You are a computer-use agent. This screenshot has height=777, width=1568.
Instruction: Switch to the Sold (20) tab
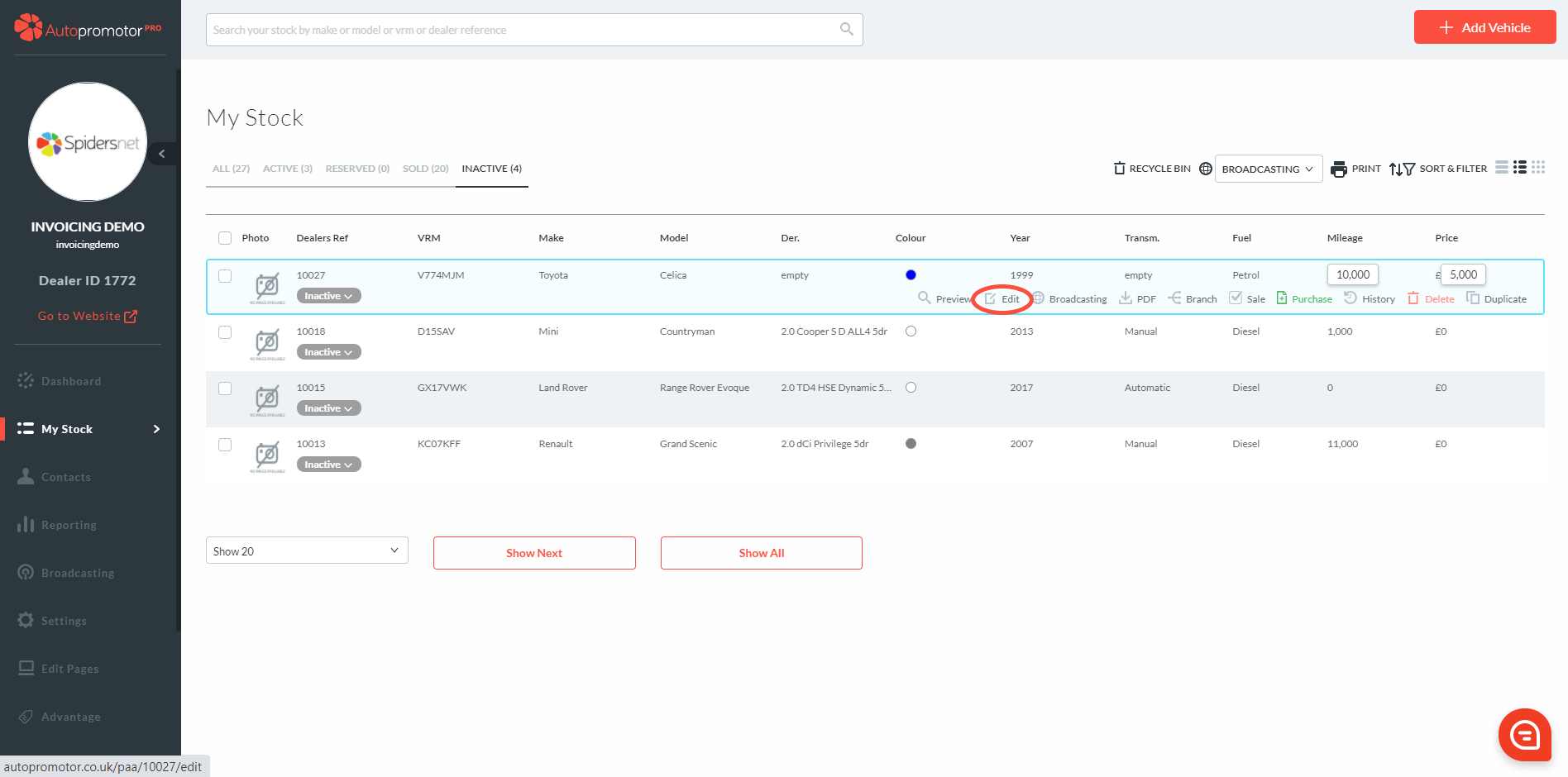pyautogui.click(x=425, y=169)
